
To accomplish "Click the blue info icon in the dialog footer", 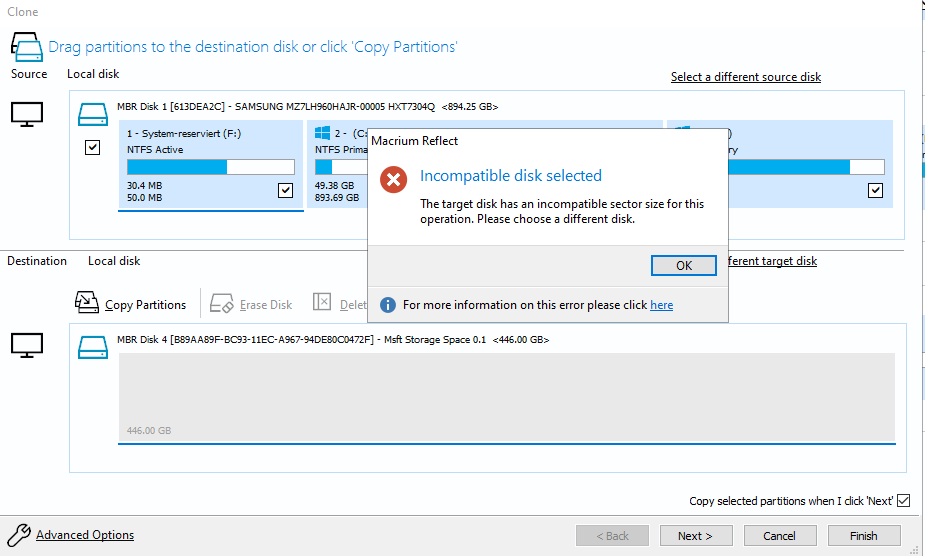I will [388, 305].
